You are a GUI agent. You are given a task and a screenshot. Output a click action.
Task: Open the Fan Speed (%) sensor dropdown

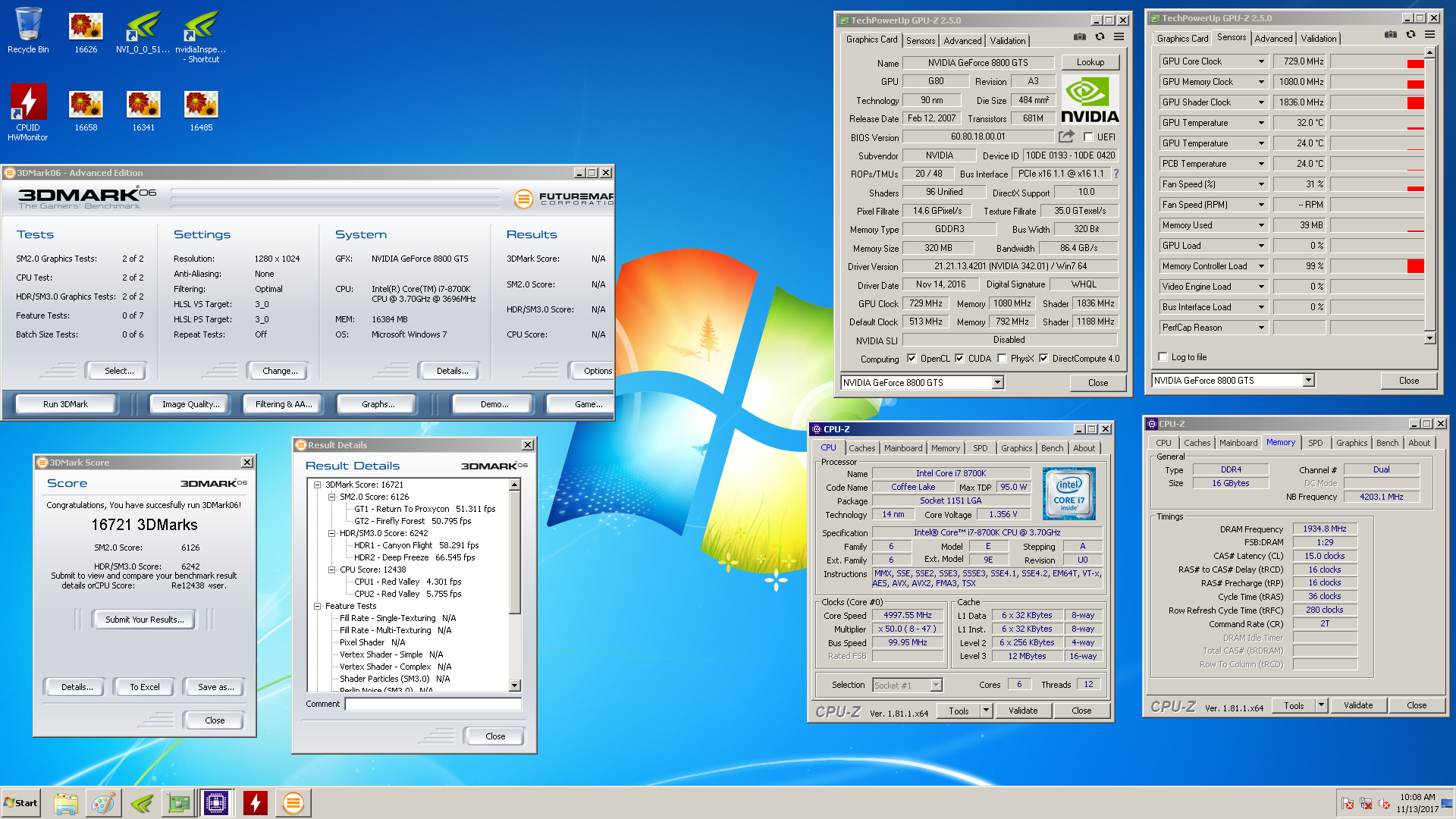(x=1261, y=184)
